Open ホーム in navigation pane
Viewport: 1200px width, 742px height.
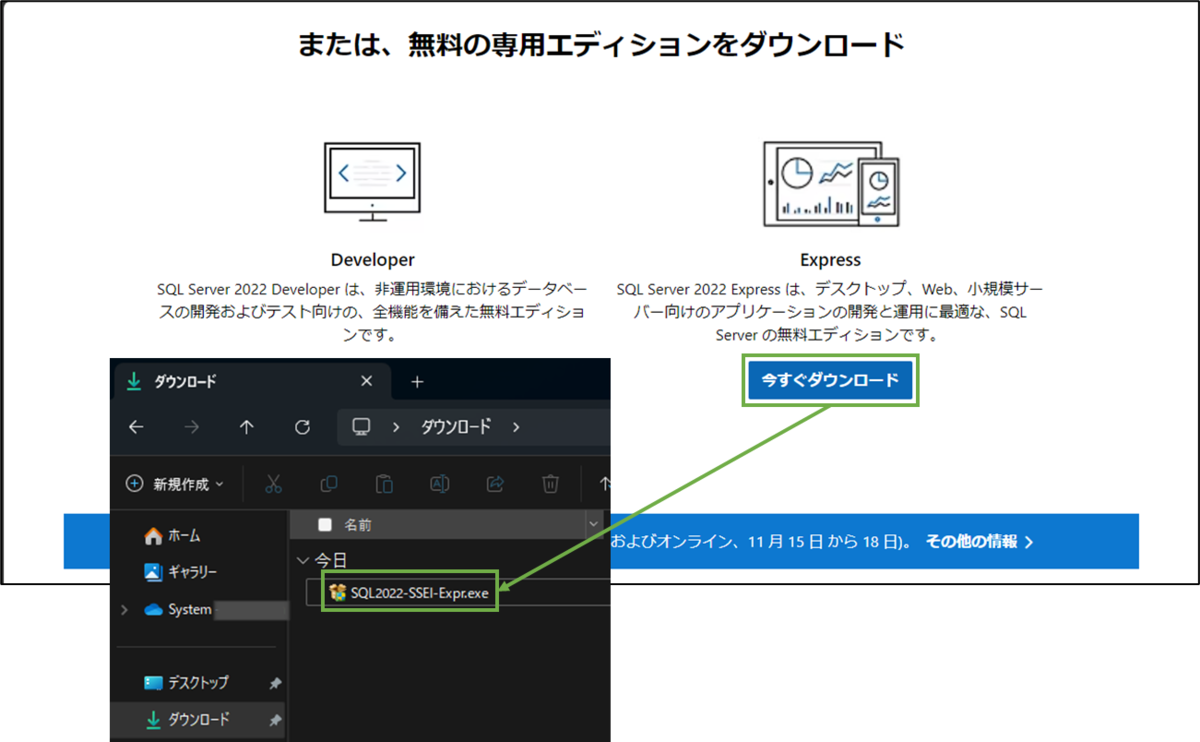tap(173, 536)
